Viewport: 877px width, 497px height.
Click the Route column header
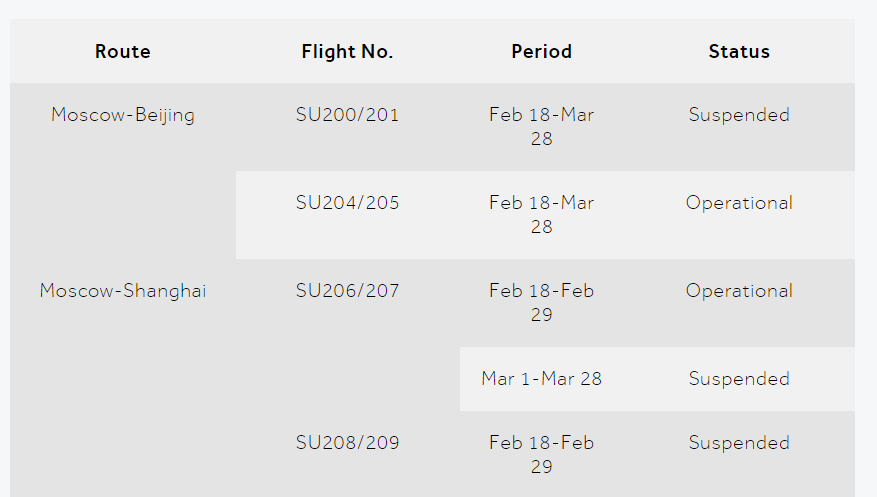tap(122, 51)
